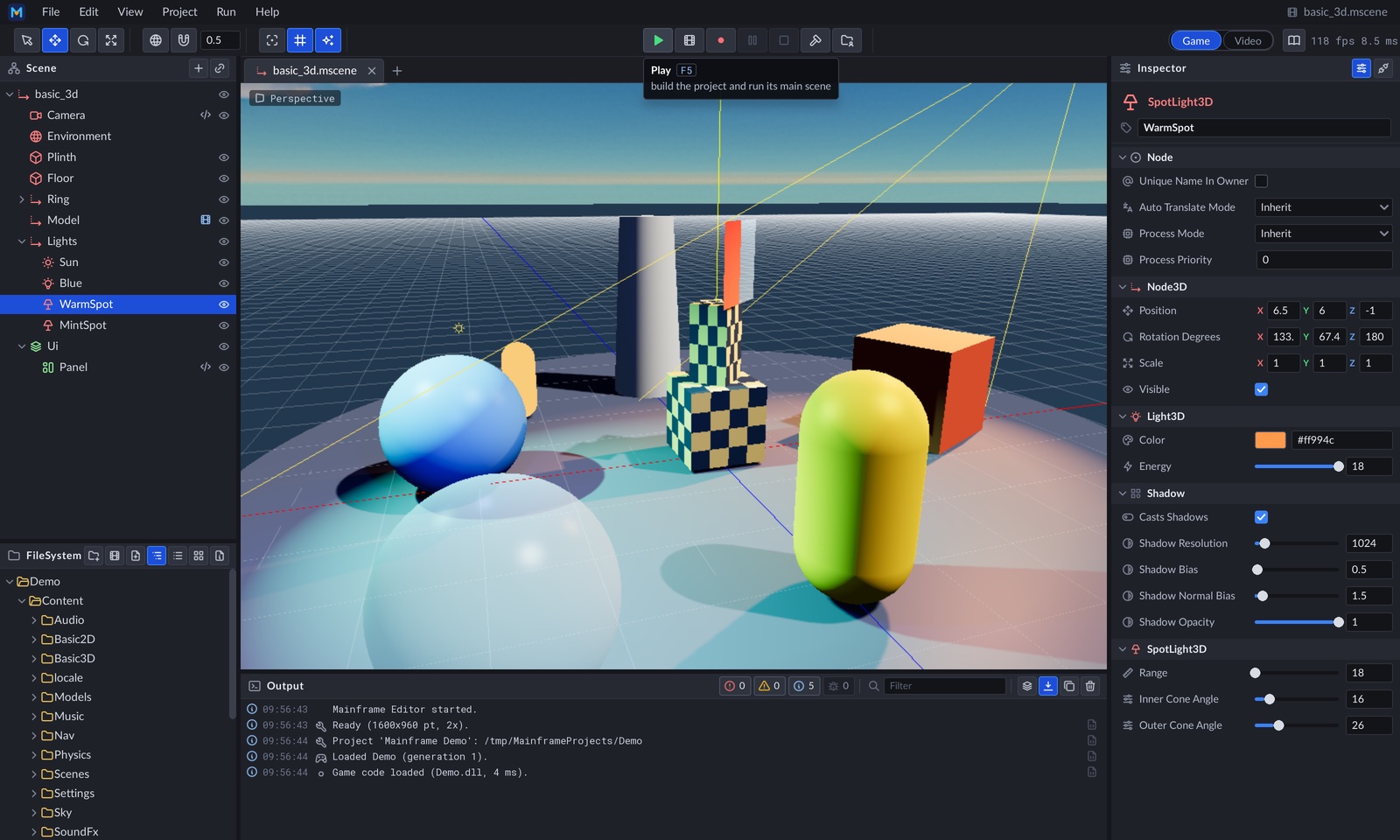
Task: Open the Run menu
Action: click(x=226, y=11)
